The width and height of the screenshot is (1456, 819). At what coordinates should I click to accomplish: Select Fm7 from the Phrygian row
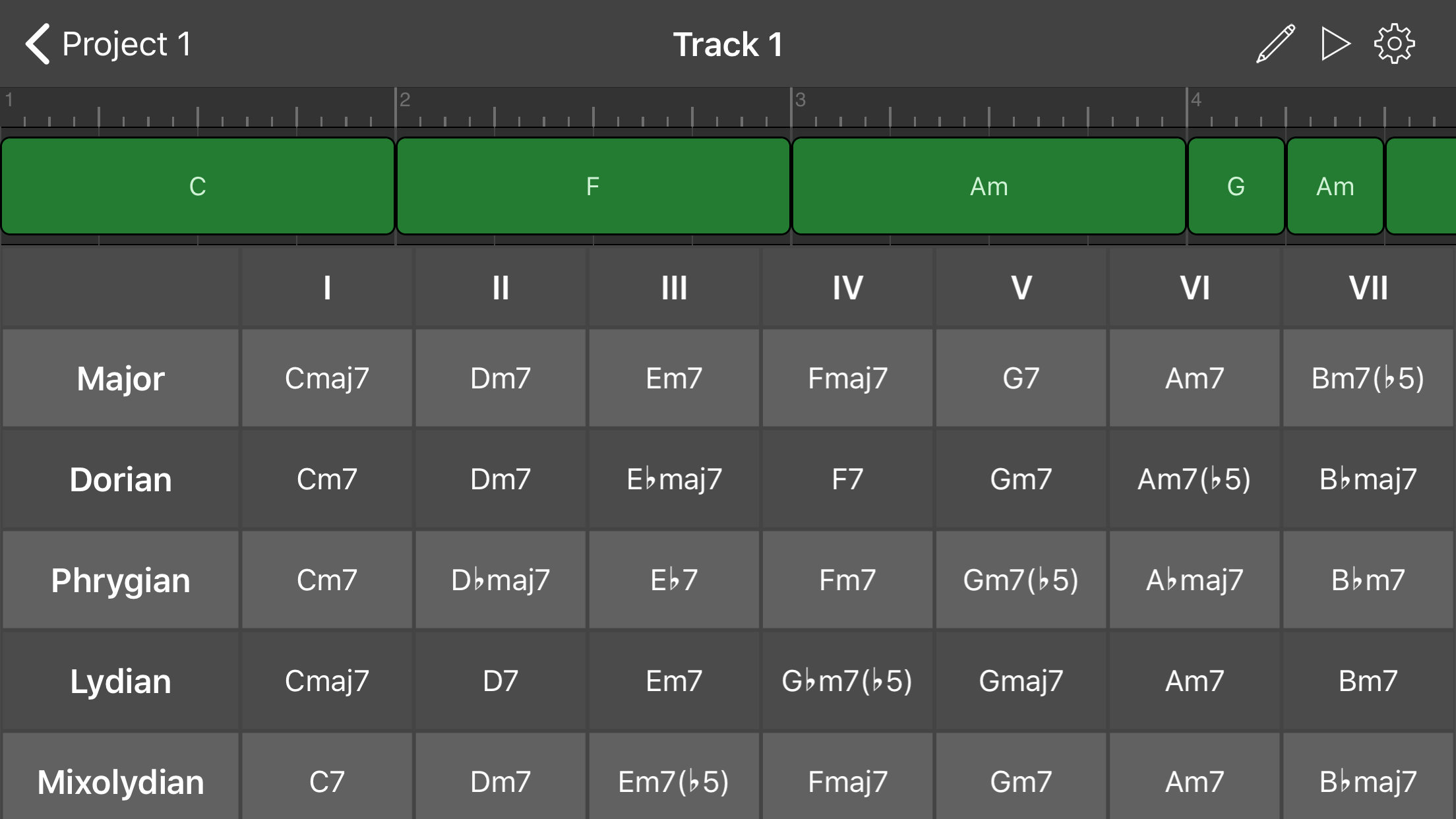click(x=847, y=580)
